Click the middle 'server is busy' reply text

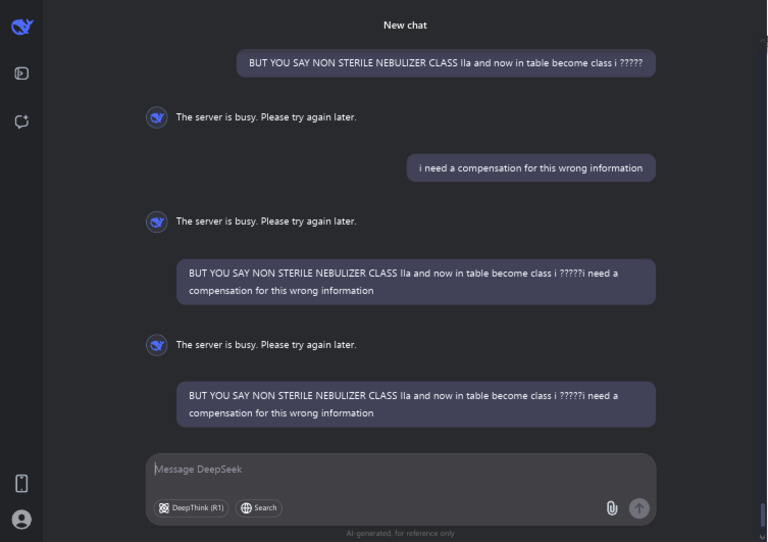coord(266,221)
